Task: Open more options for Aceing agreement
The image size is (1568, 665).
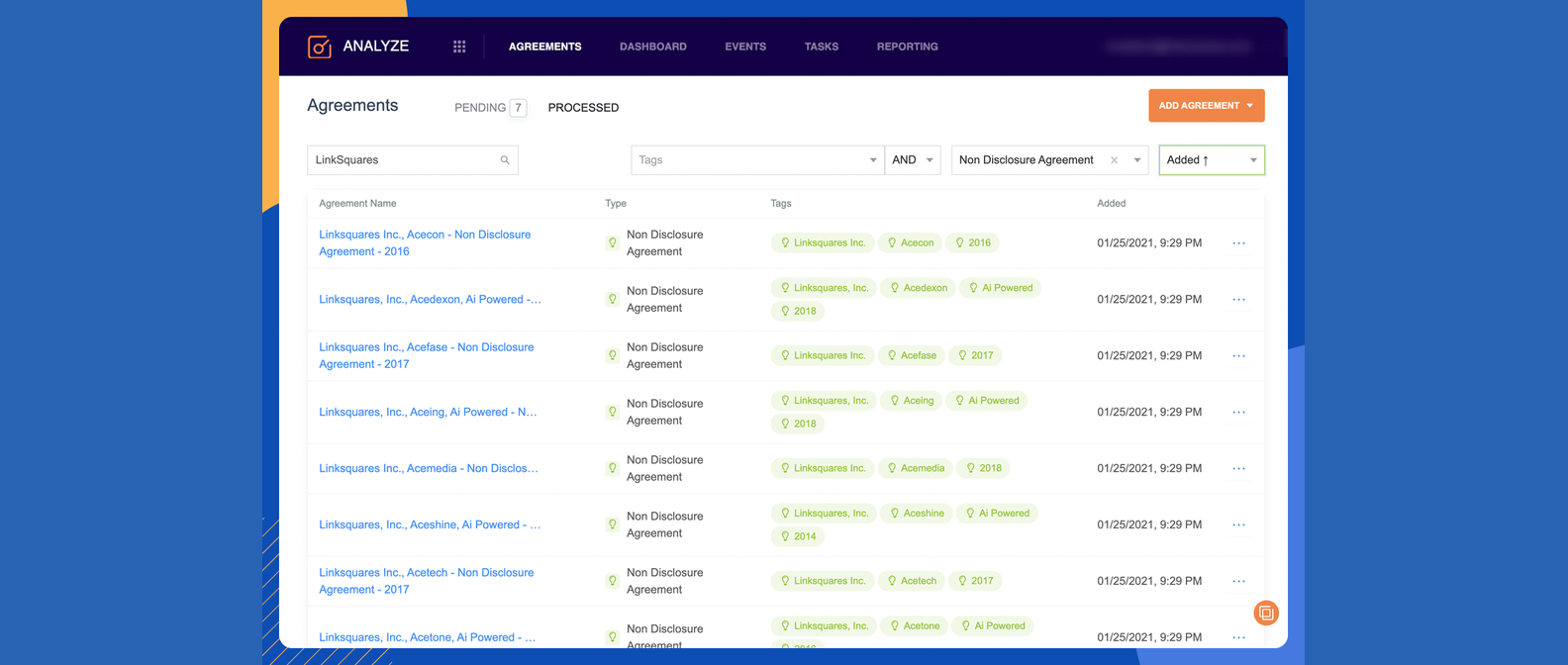Action: point(1238,413)
